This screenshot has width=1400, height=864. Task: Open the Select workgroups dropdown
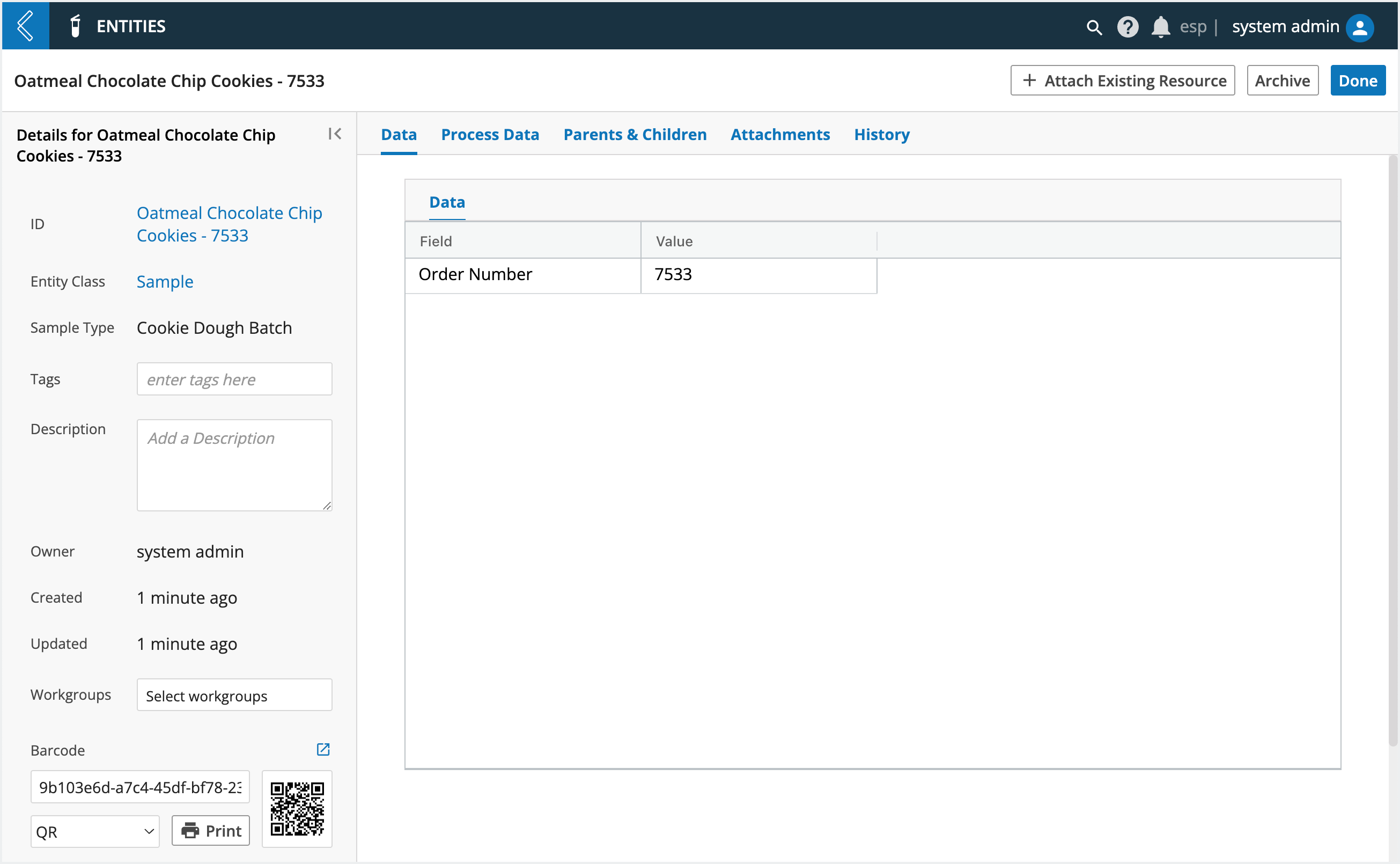coord(234,695)
